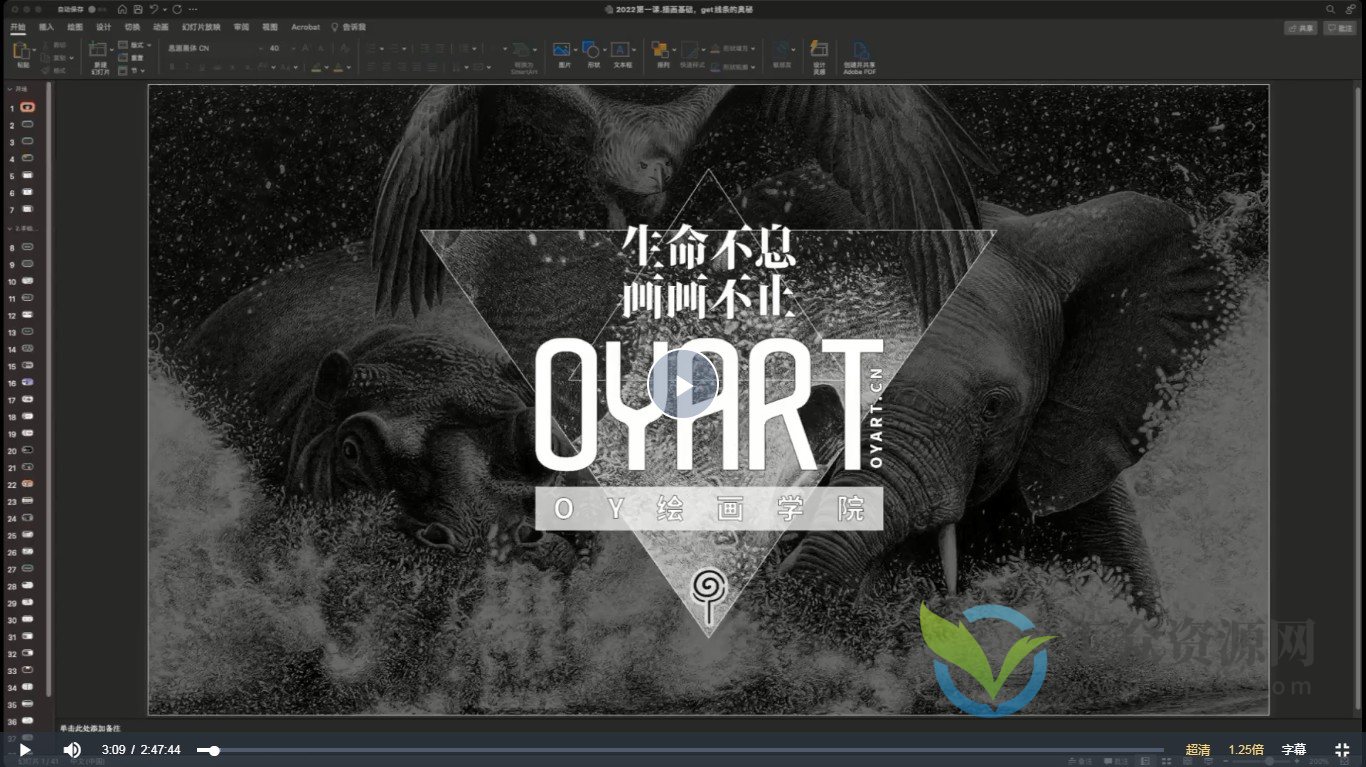The image size is (1366, 767).
Task: Click the home icon in the title bar
Action: [x=122, y=9]
